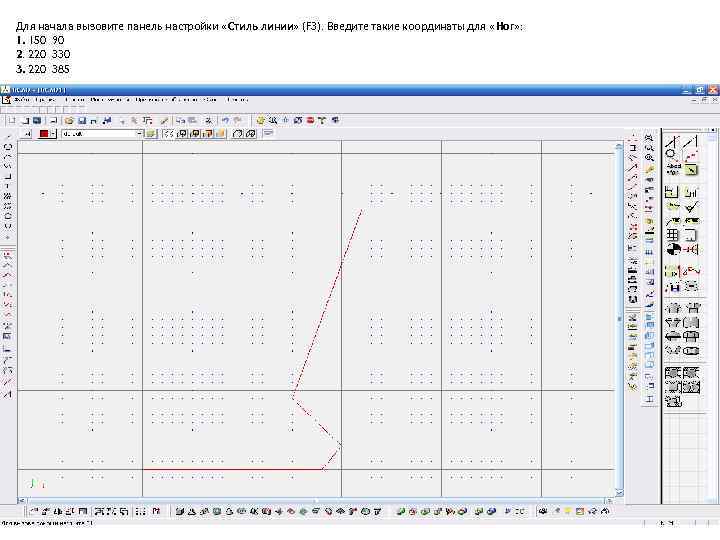Click the checkmark icon in the right panel
The width and height of the screenshot is (720, 540).
click(x=692, y=207)
